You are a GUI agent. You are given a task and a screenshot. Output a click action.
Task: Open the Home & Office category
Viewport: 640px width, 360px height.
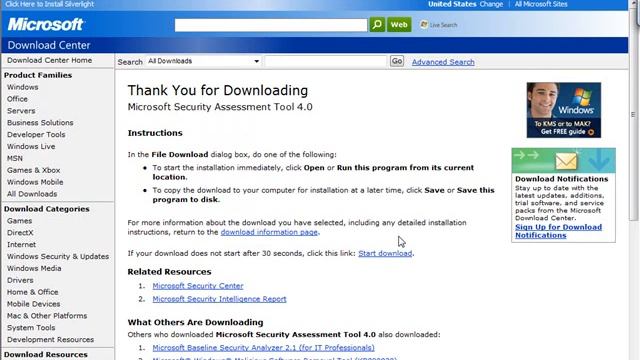click(32, 292)
